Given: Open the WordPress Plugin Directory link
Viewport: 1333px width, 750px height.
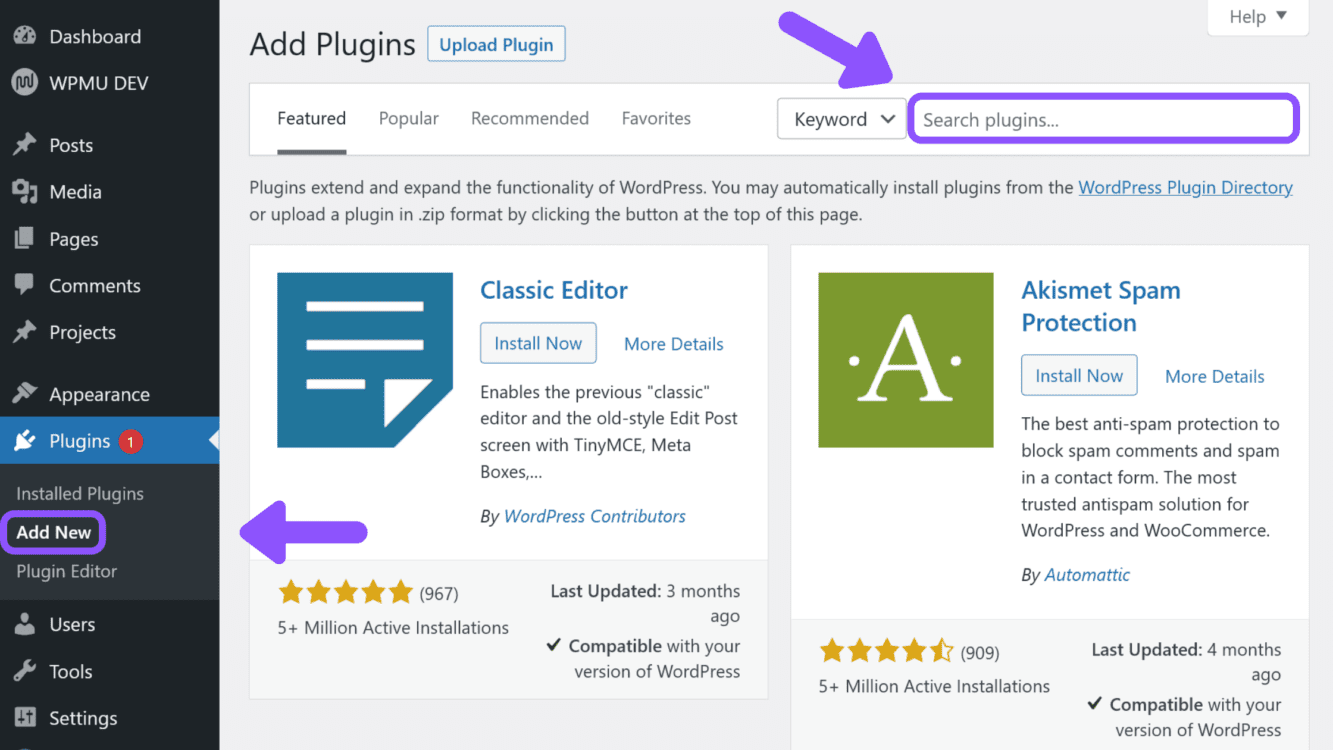Looking at the screenshot, I should click(1185, 187).
